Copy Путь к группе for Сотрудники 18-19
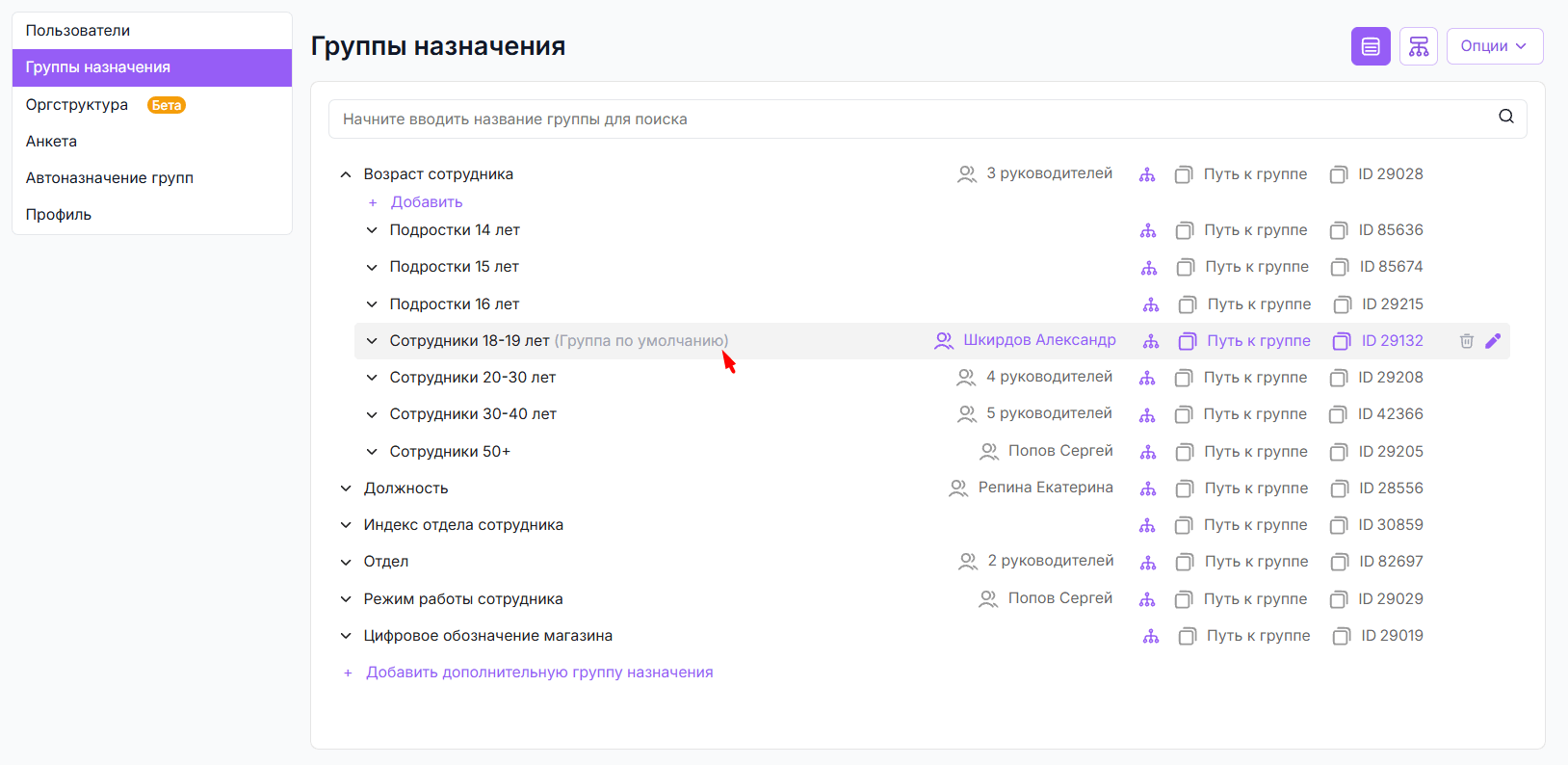Image resolution: width=1568 pixels, height=765 pixels. click(1244, 342)
